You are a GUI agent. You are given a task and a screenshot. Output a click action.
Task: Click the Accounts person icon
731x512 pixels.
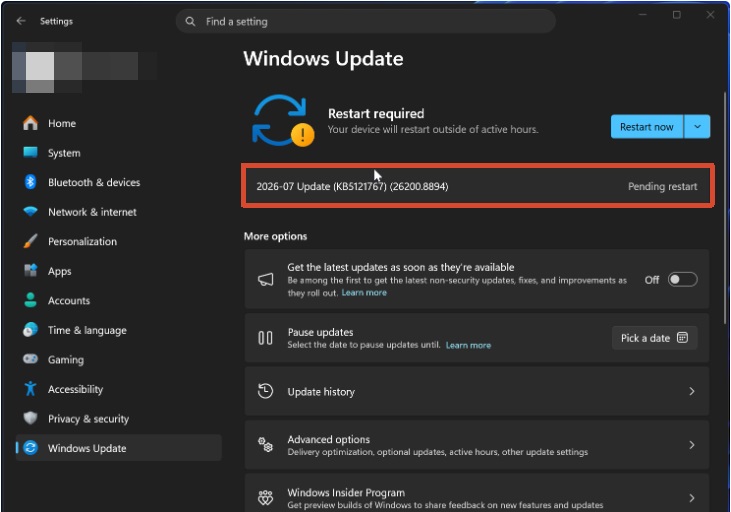tap(30, 300)
